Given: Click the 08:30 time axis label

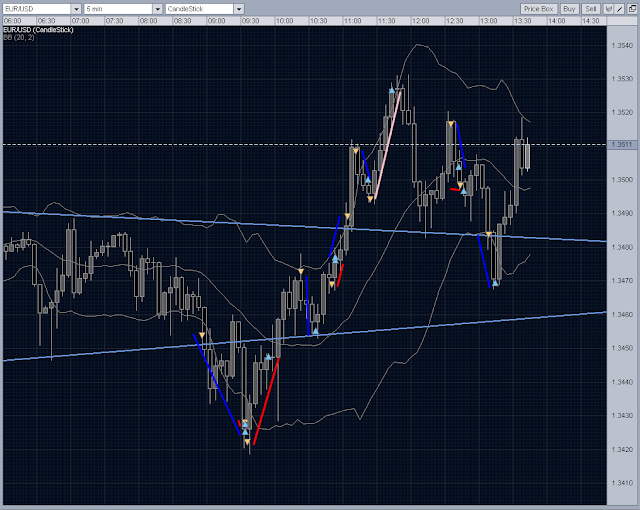Looking at the screenshot, I should click(x=182, y=21).
